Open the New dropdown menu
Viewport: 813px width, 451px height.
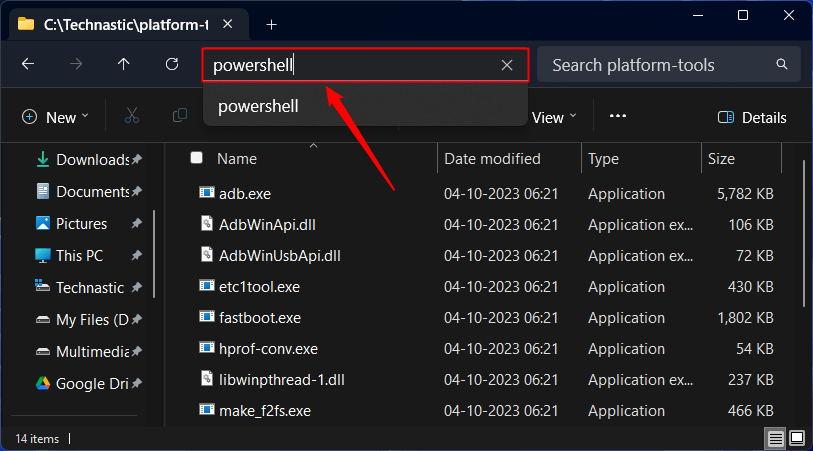(55, 117)
